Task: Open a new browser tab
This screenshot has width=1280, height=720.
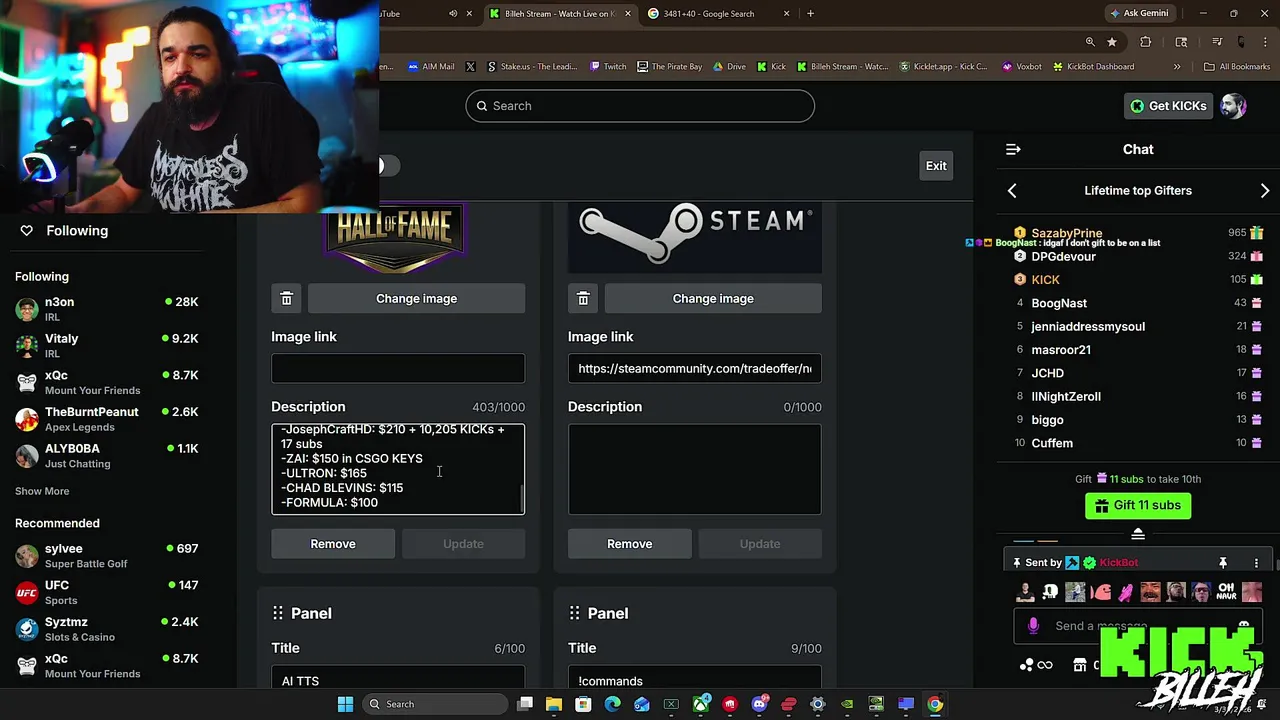Action: [811, 14]
